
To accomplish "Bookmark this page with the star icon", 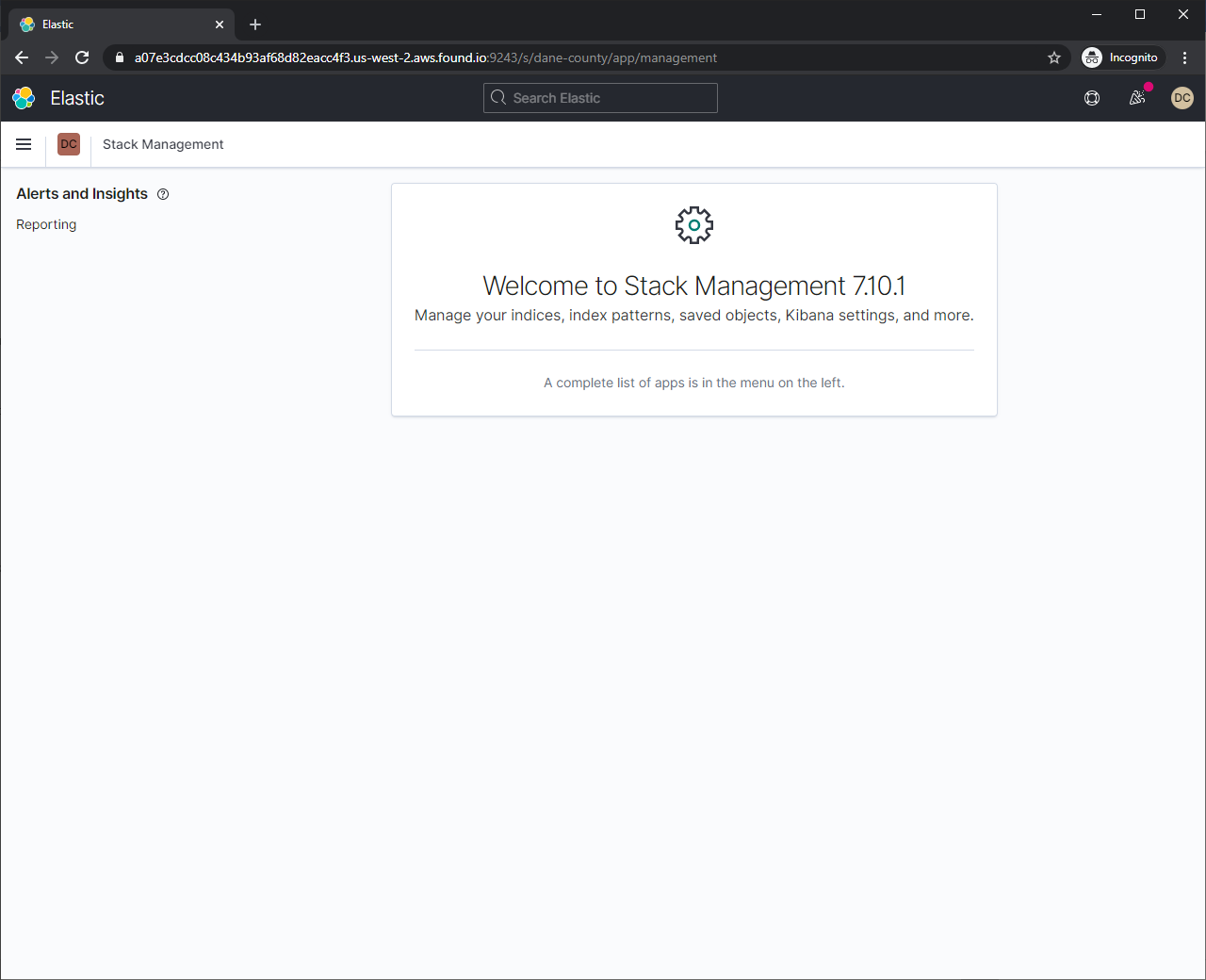I will click(1054, 57).
